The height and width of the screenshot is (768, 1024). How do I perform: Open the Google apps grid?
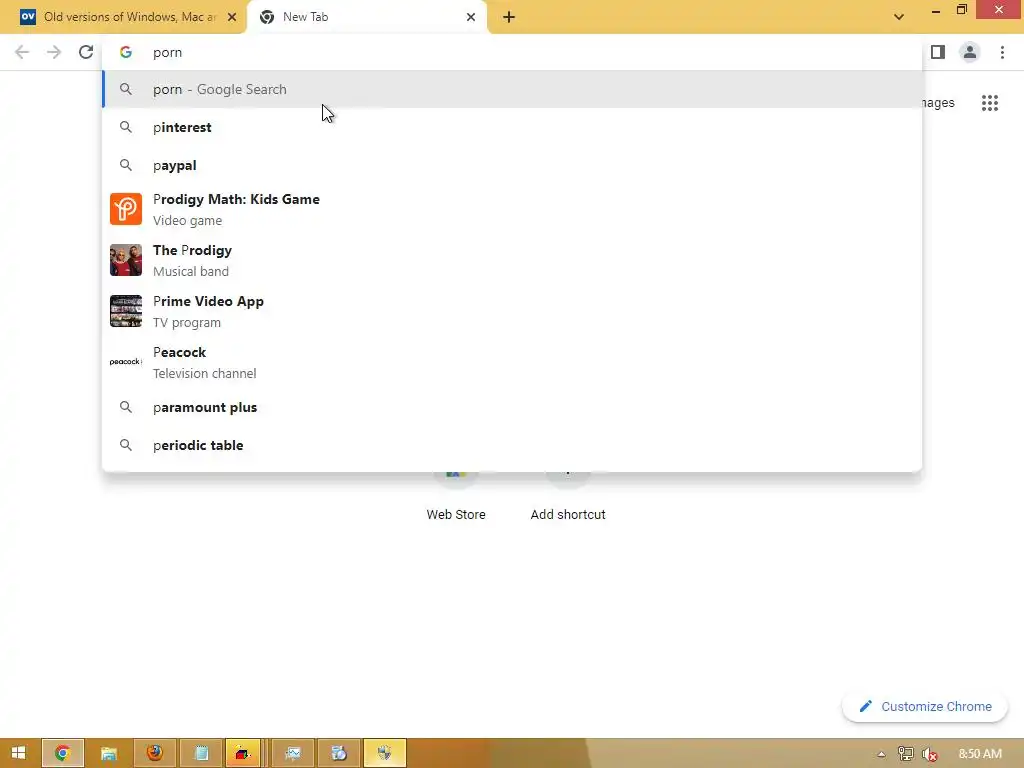[989, 103]
